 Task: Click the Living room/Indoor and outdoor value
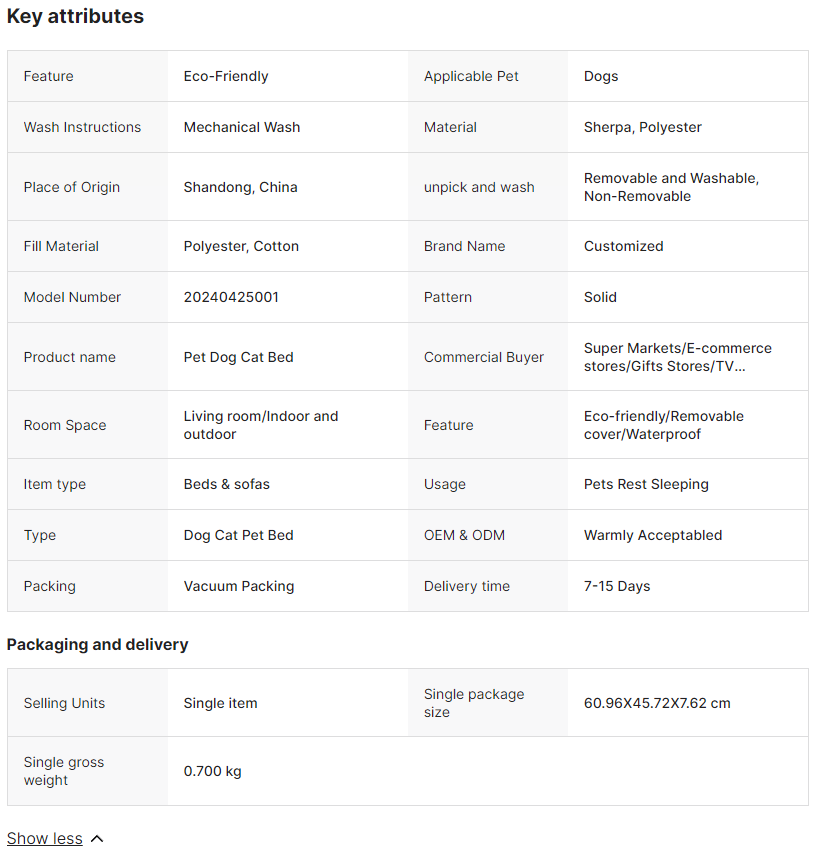261,425
